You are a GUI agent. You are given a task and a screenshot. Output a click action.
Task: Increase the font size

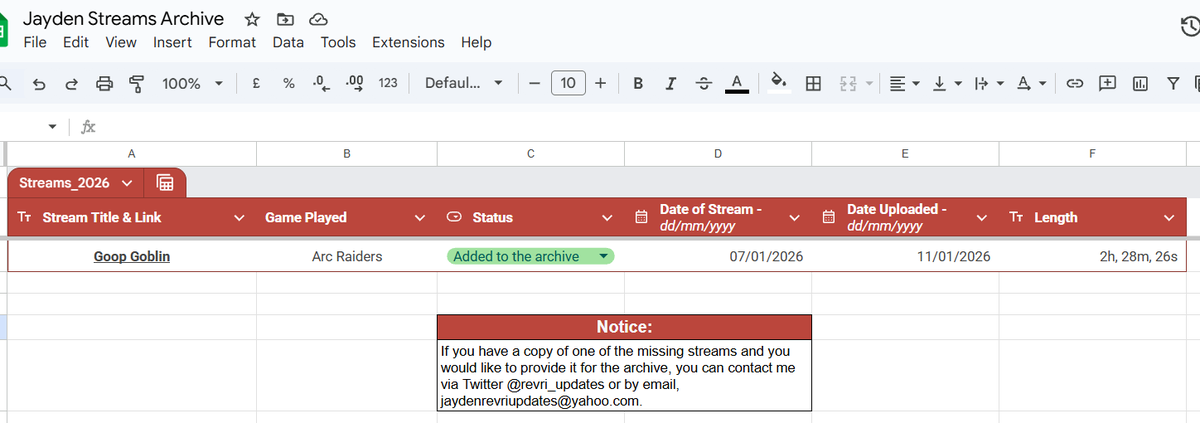click(x=600, y=84)
